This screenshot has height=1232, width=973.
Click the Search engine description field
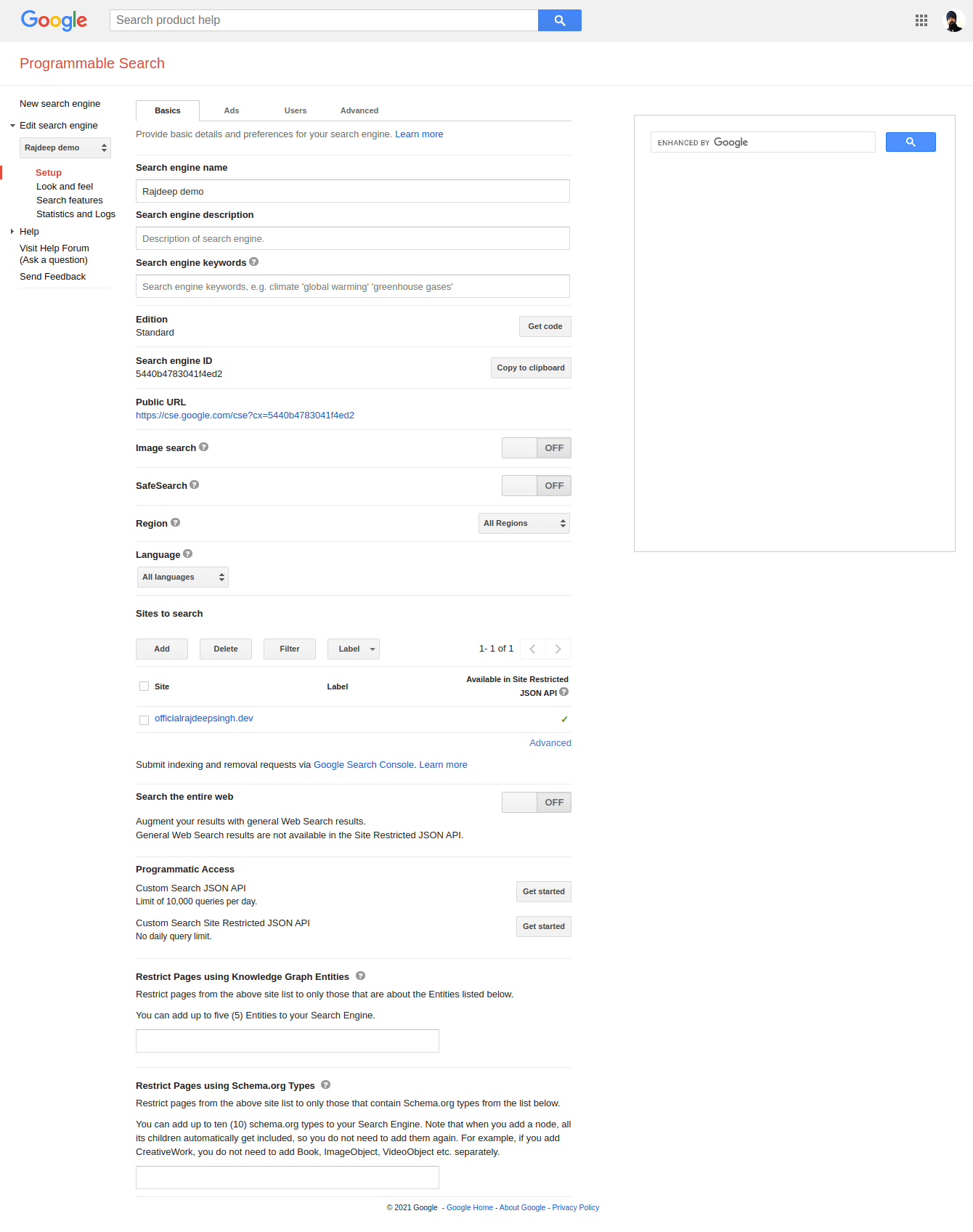click(x=353, y=238)
